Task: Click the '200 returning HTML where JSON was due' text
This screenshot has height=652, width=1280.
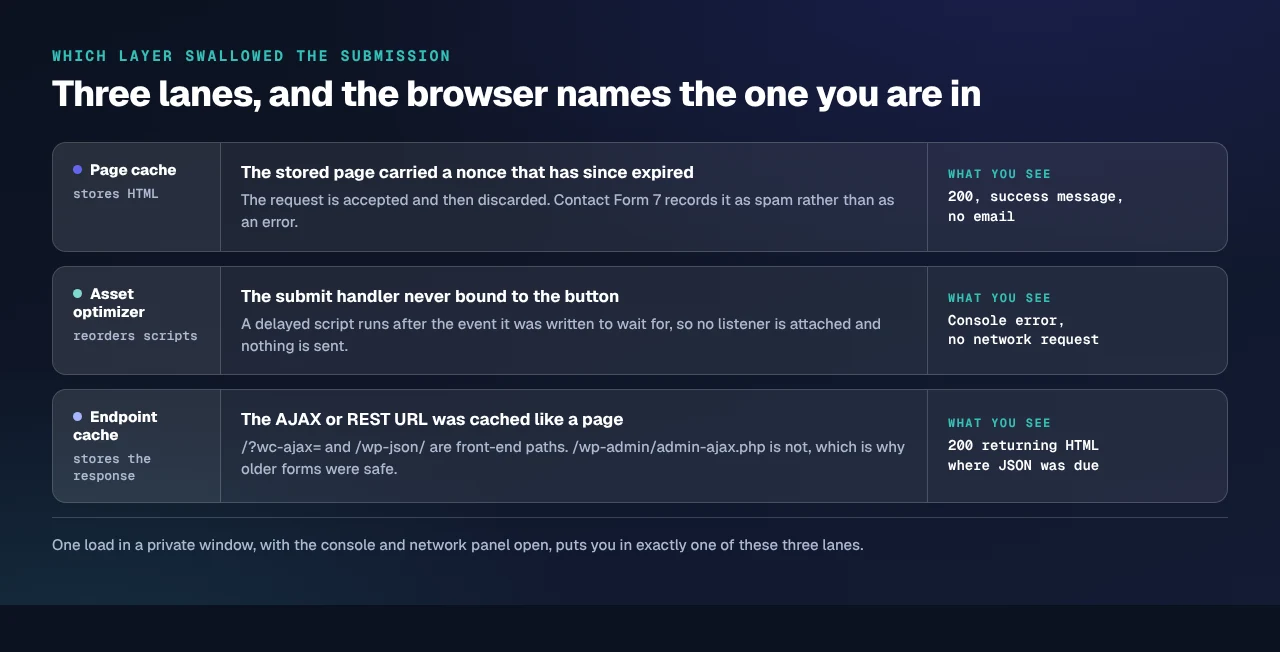Action: (x=1023, y=455)
